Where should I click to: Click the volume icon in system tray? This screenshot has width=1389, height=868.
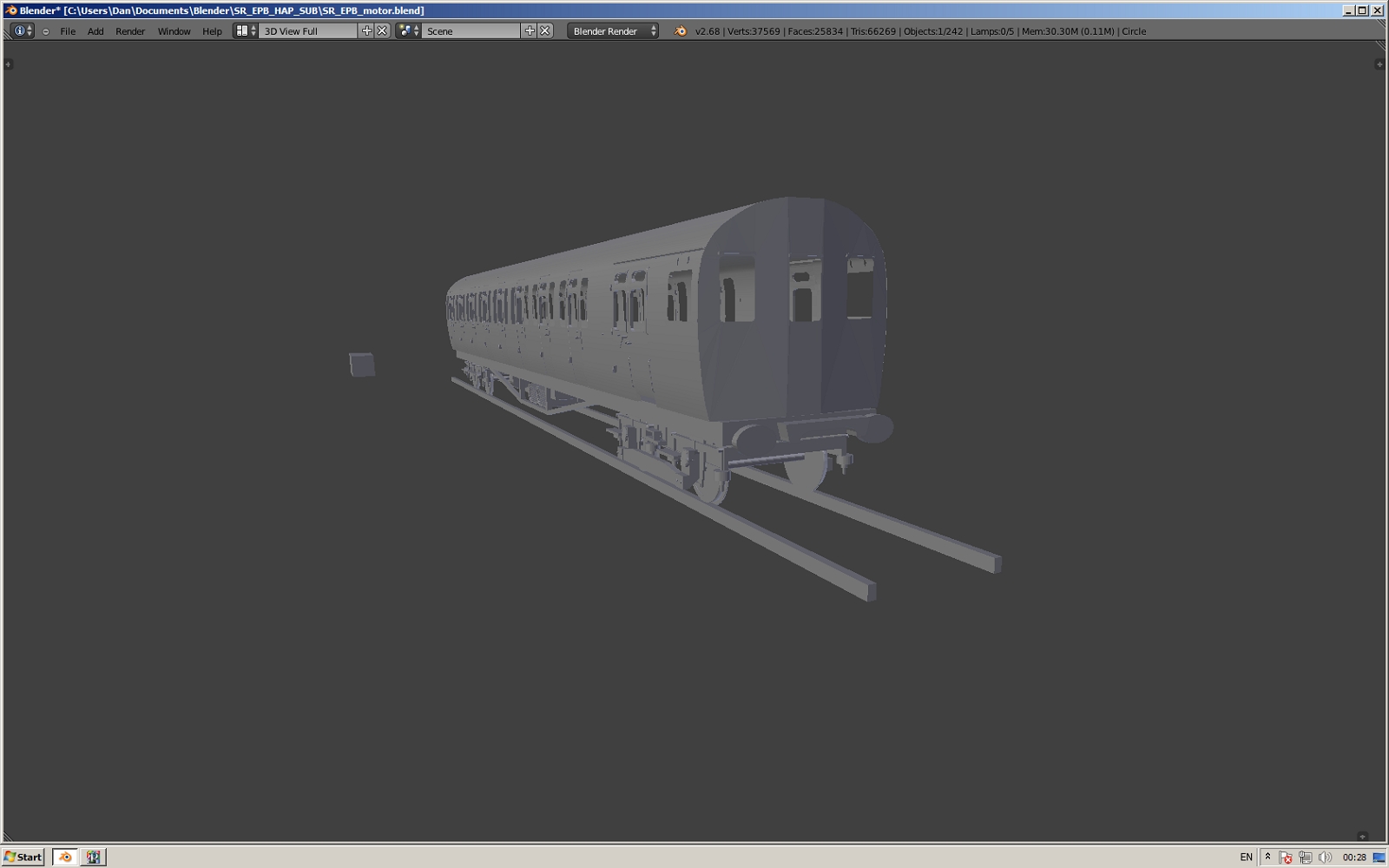click(1325, 858)
